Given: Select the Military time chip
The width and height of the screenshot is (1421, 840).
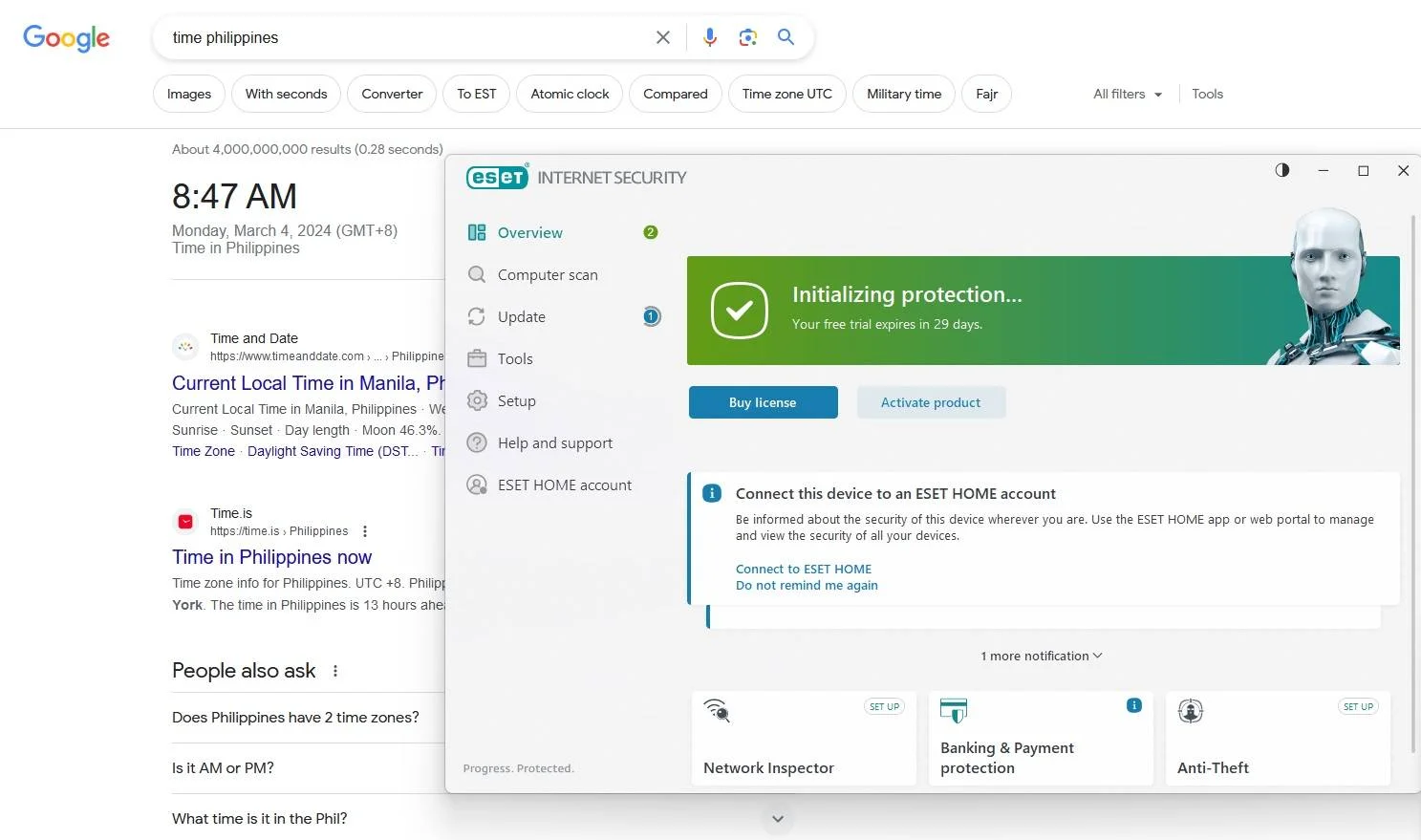Looking at the screenshot, I should 904,94.
